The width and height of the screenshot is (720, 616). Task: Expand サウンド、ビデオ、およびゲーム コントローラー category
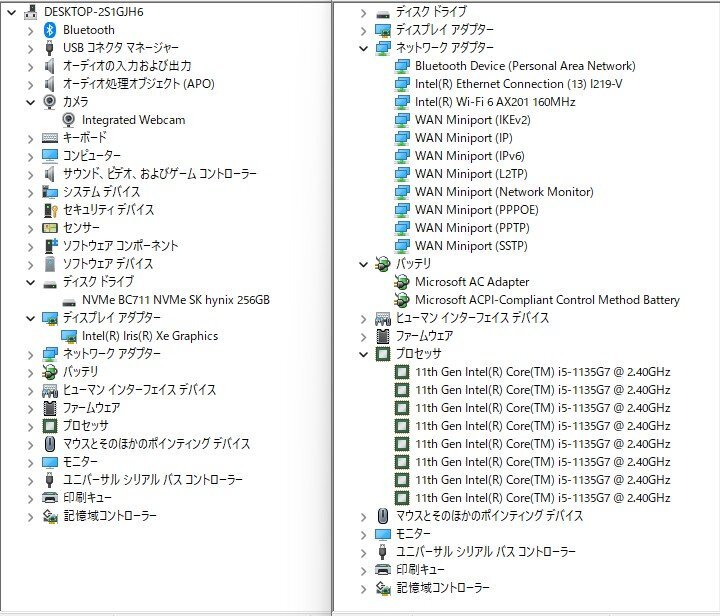pos(31,174)
